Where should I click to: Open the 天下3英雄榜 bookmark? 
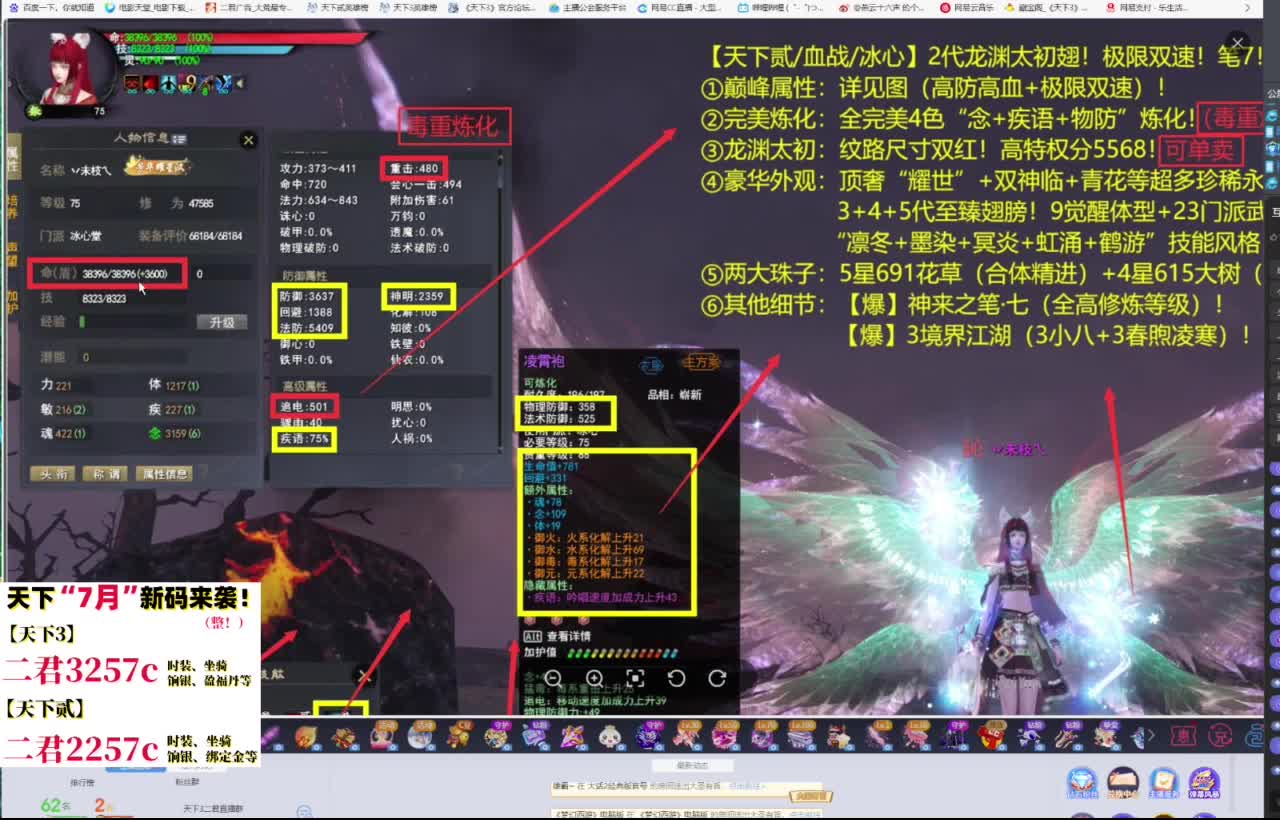pyautogui.click(x=408, y=8)
